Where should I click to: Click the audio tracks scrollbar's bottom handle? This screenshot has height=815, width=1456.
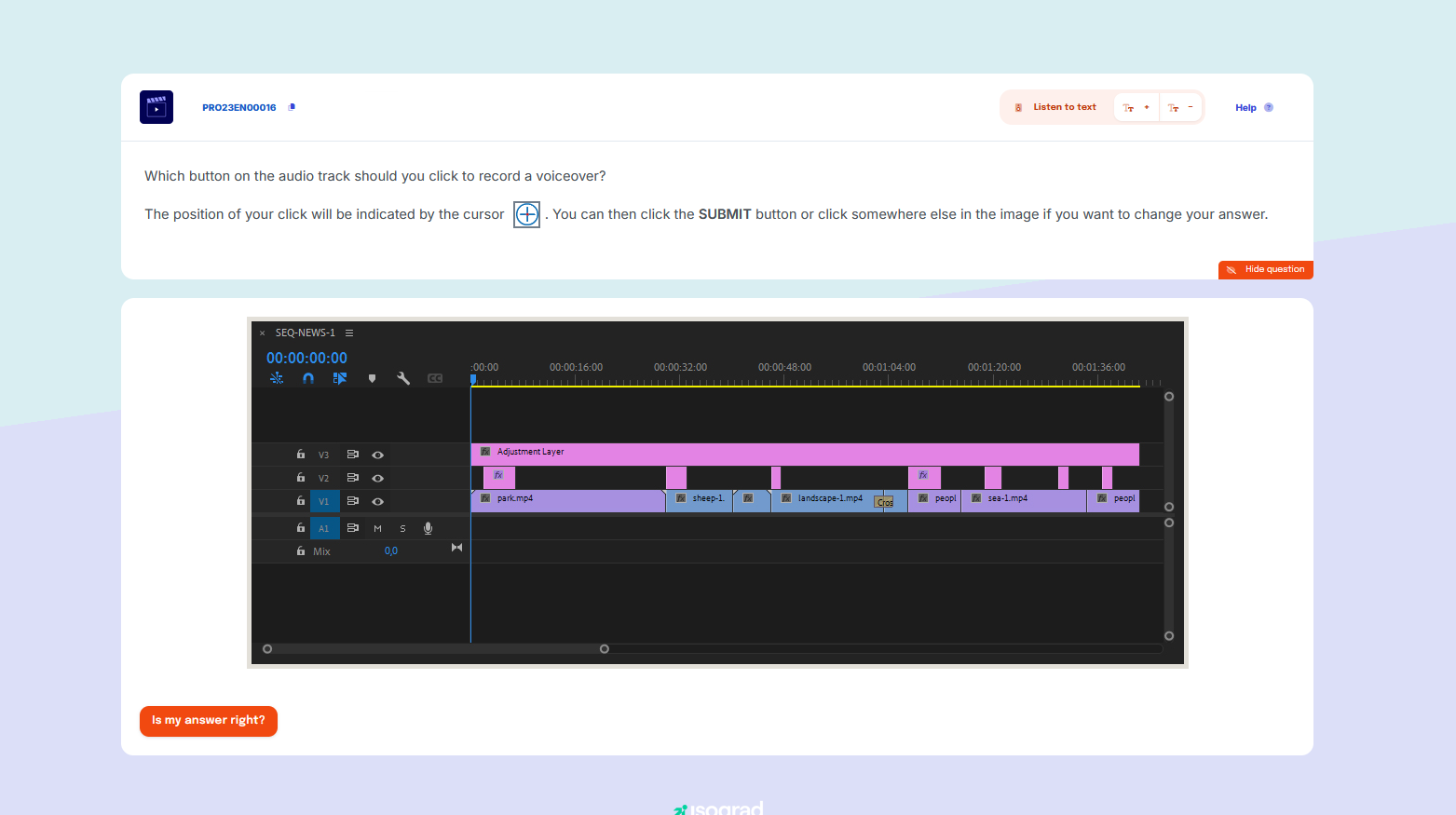tap(1169, 636)
